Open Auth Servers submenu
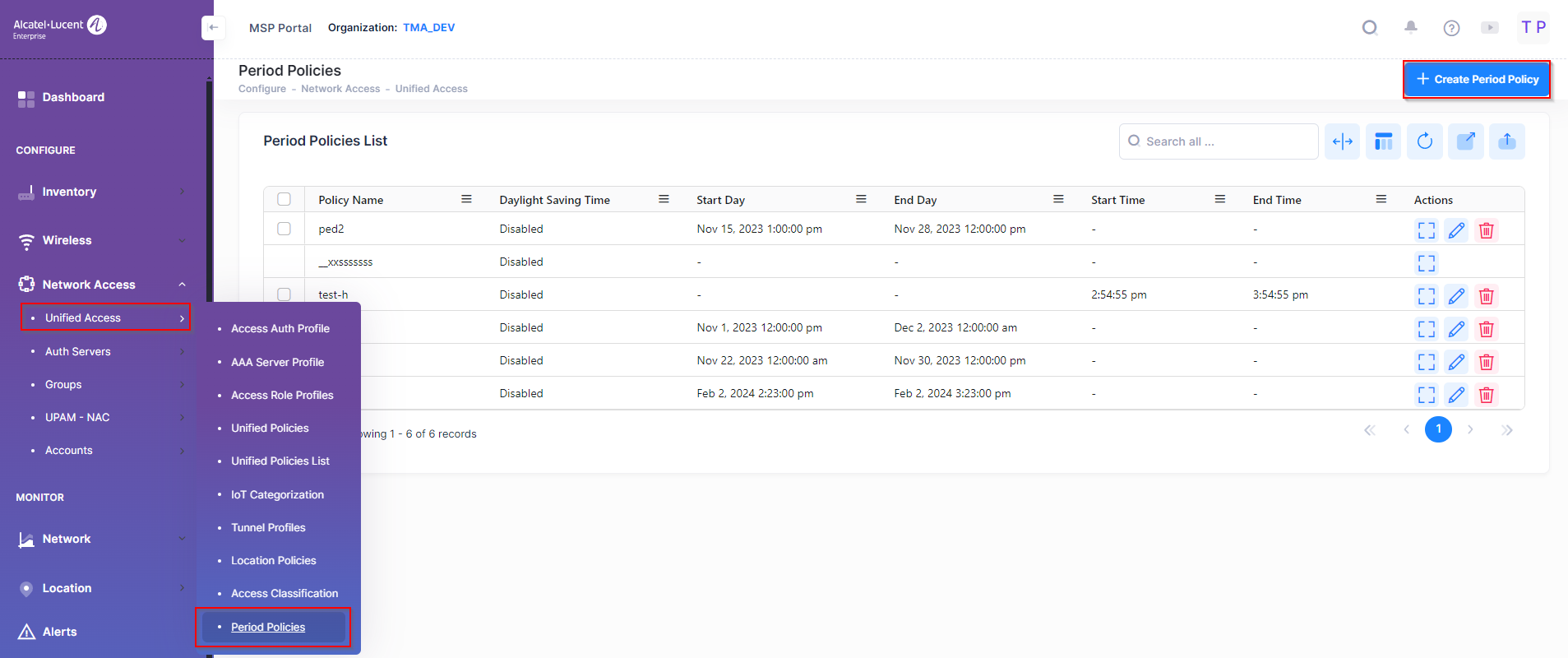This screenshot has width=1568, height=658. click(106, 351)
